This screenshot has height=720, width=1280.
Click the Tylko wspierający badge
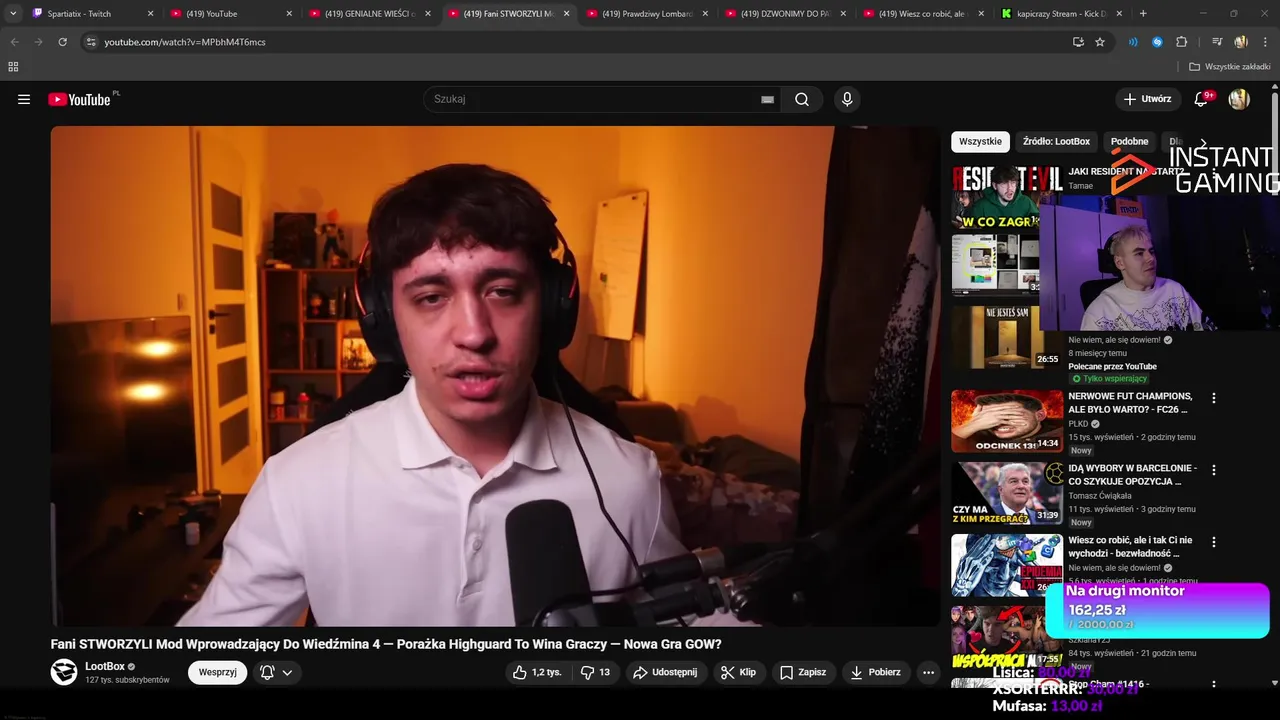(1109, 379)
